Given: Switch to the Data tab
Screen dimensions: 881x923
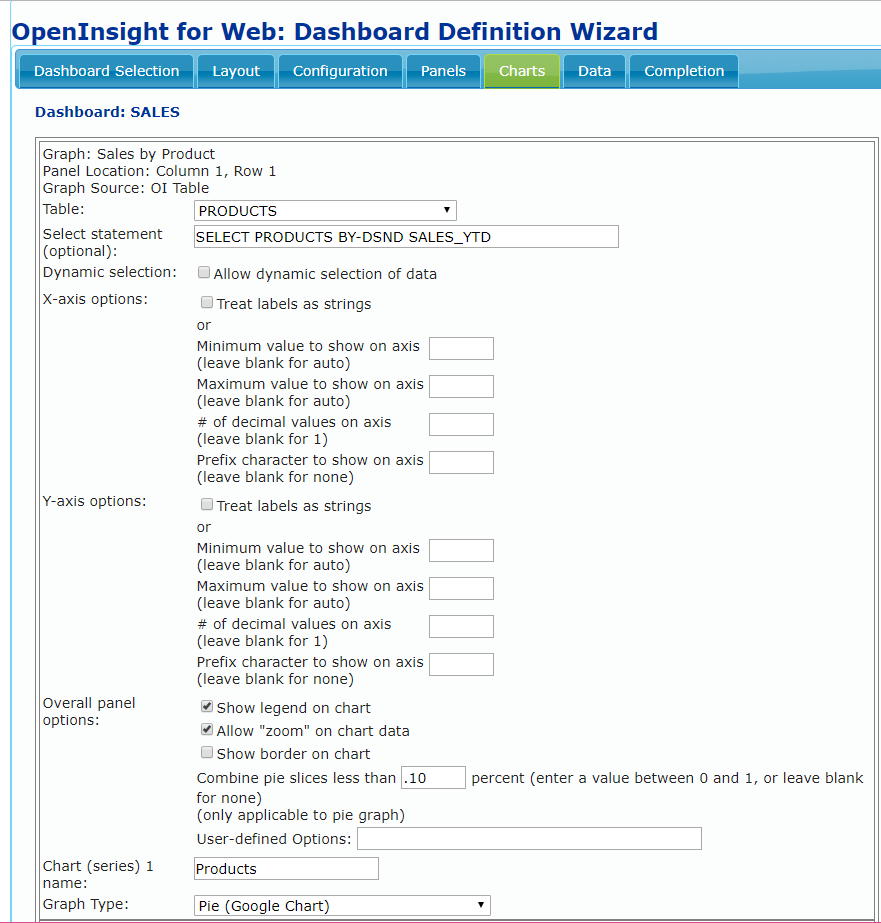Looking at the screenshot, I should (x=594, y=71).
